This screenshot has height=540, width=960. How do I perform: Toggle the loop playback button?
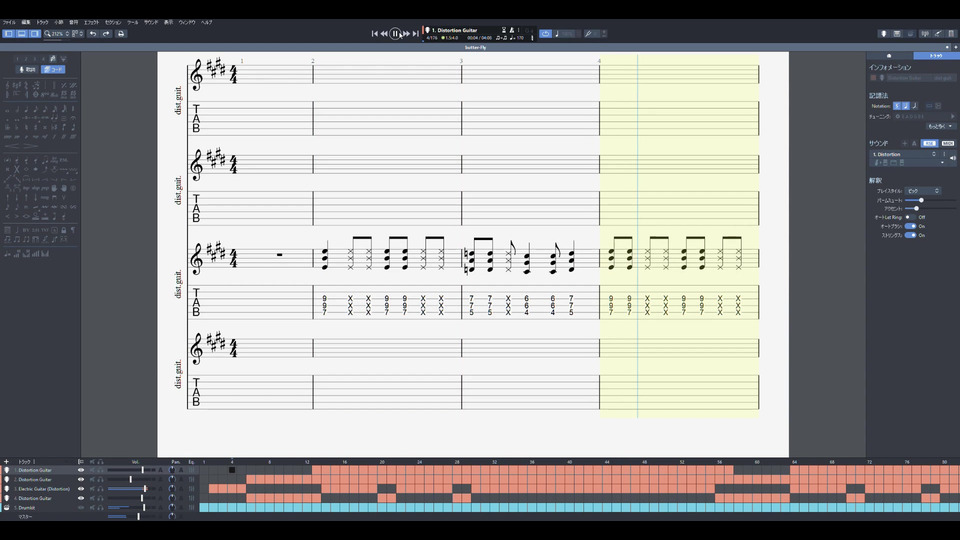[546, 34]
